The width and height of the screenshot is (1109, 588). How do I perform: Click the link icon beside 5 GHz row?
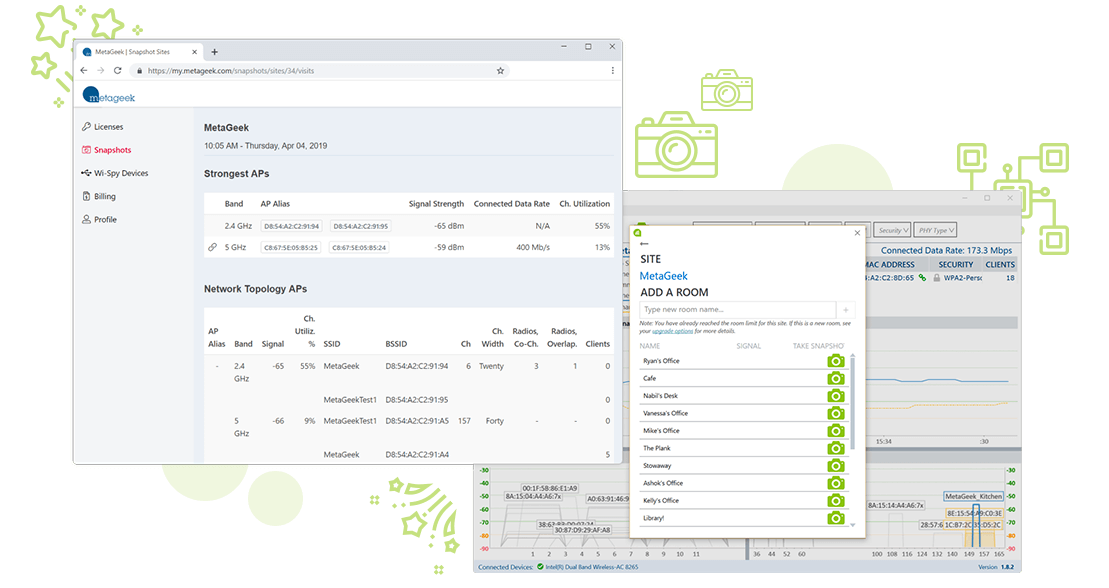[x=212, y=248]
